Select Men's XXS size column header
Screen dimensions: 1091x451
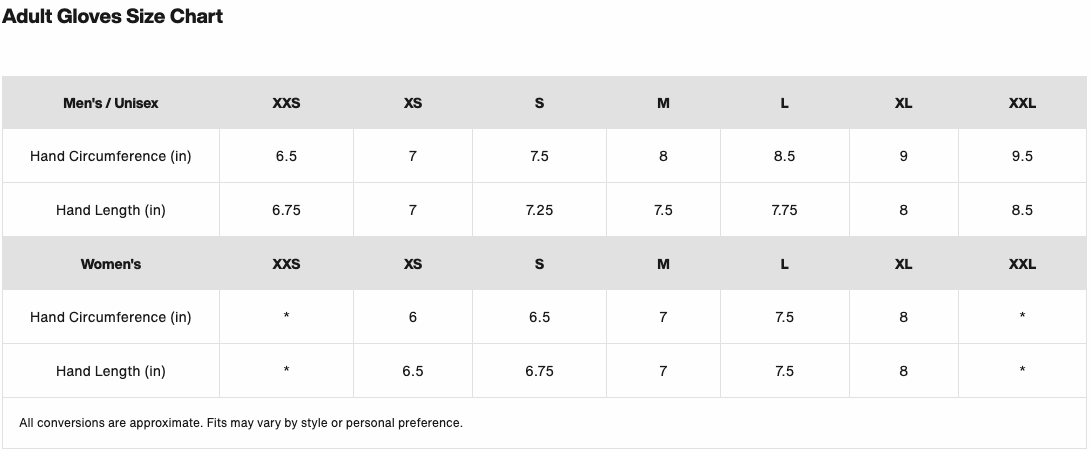286,103
